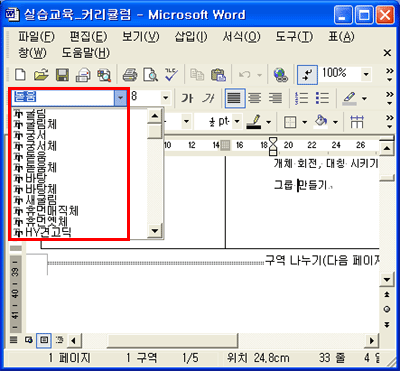This screenshot has height=371, width=400.
Task: Click the Paste clipboard icon
Action: click(x=218, y=75)
